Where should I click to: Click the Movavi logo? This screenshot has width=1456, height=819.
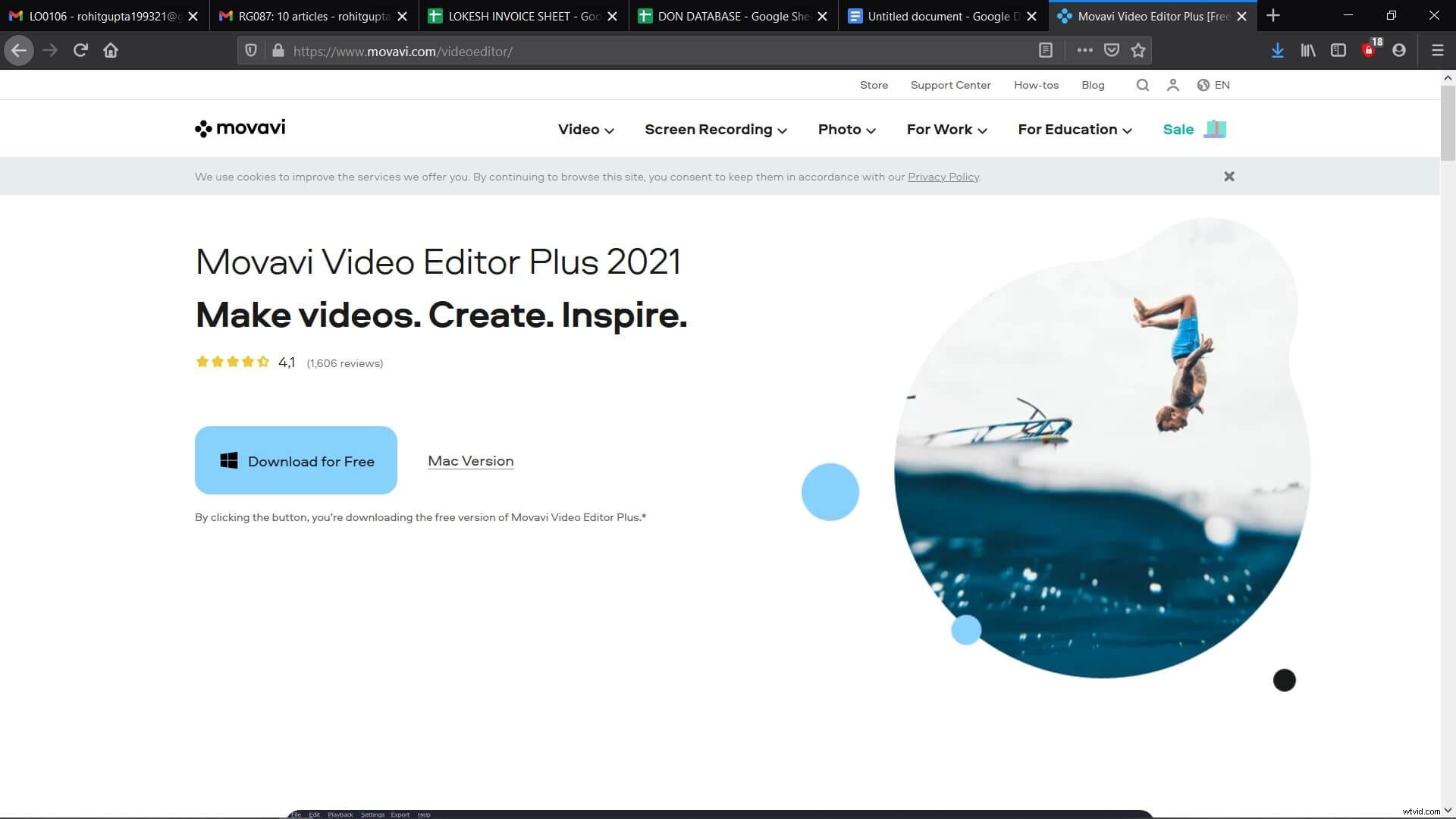(239, 127)
